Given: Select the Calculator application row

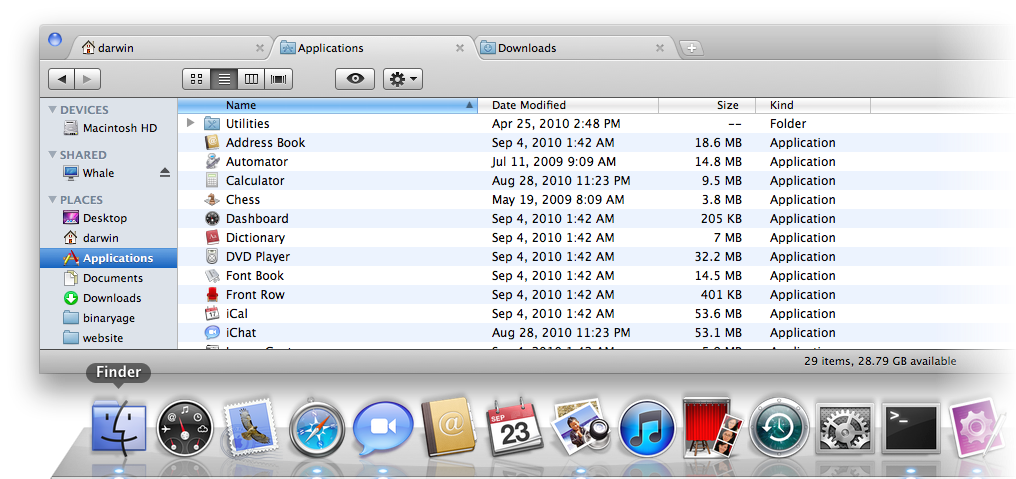Looking at the screenshot, I should pos(596,180).
